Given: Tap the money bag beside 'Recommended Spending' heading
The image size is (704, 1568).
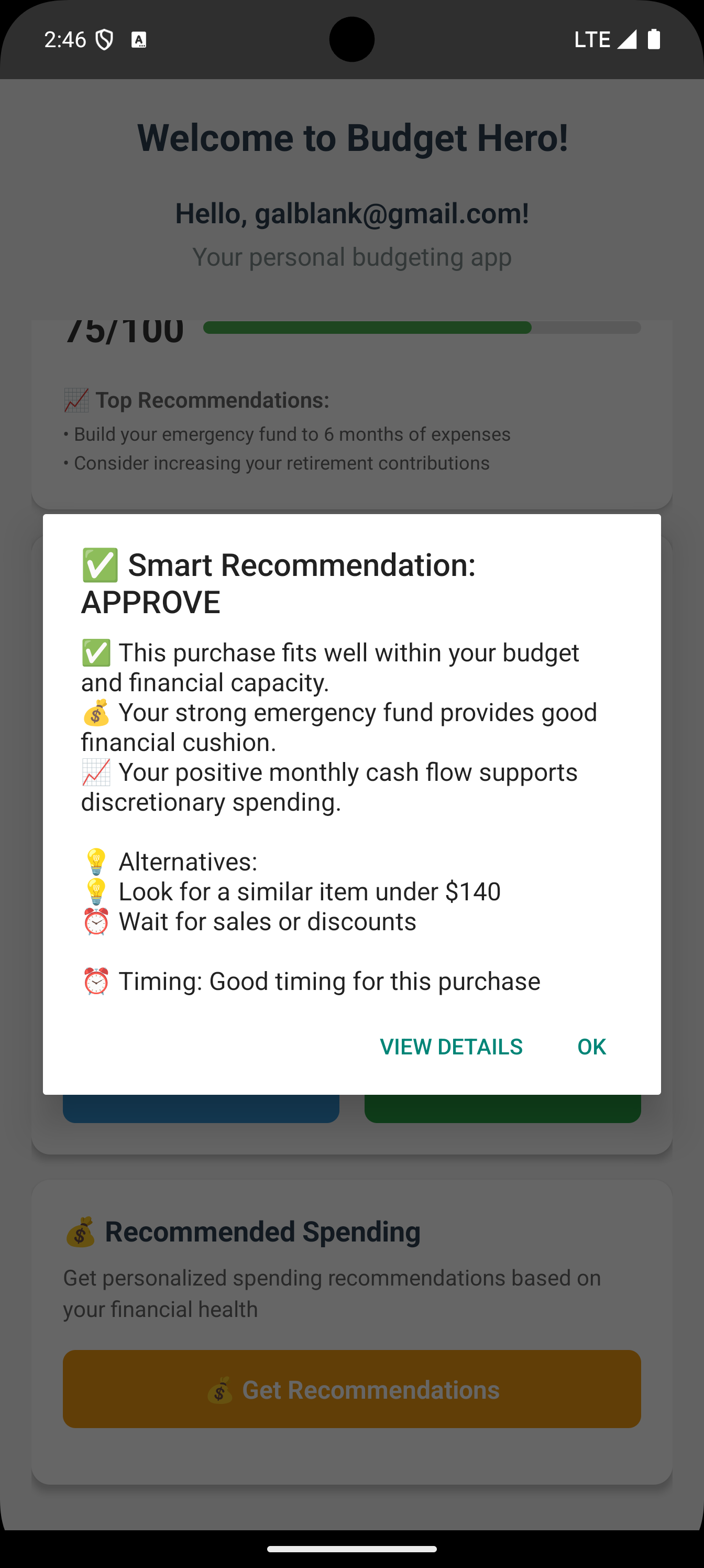Looking at the screenshot, I should coord(80,1232).
